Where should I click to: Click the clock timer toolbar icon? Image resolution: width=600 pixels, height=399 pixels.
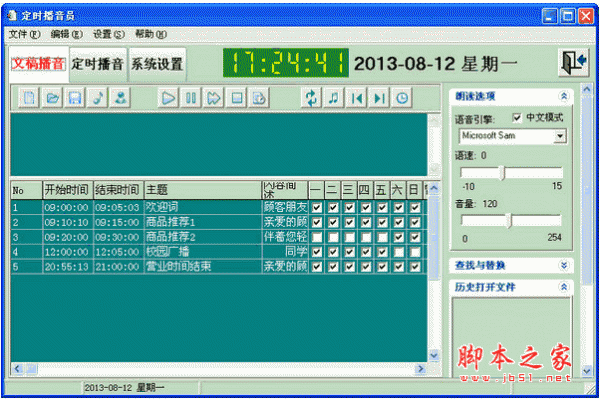[402, 98]
